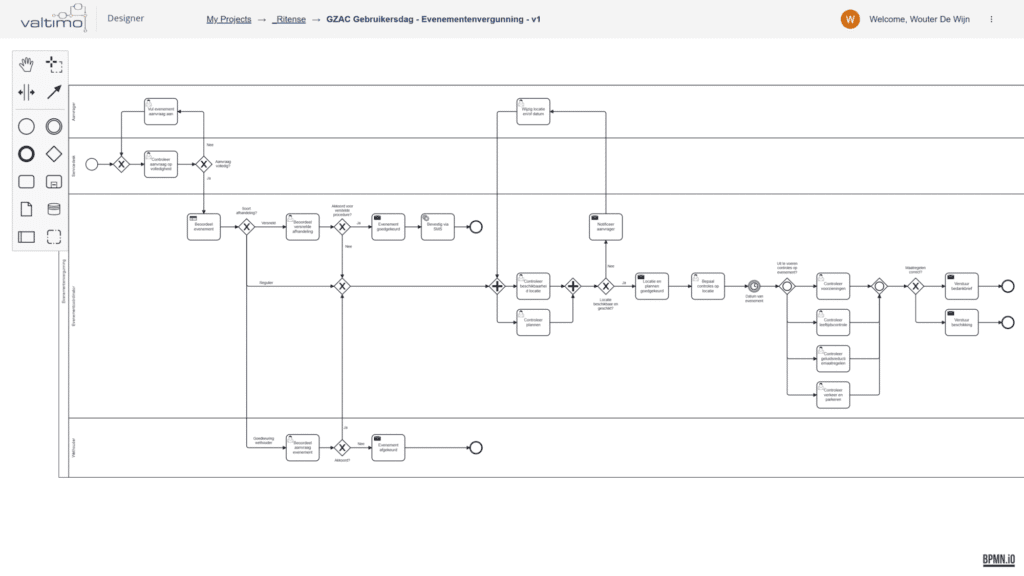Select the 'Maatregelen correct?' gateway
The image size is (1024, 576).
click(x=916, y=286)
